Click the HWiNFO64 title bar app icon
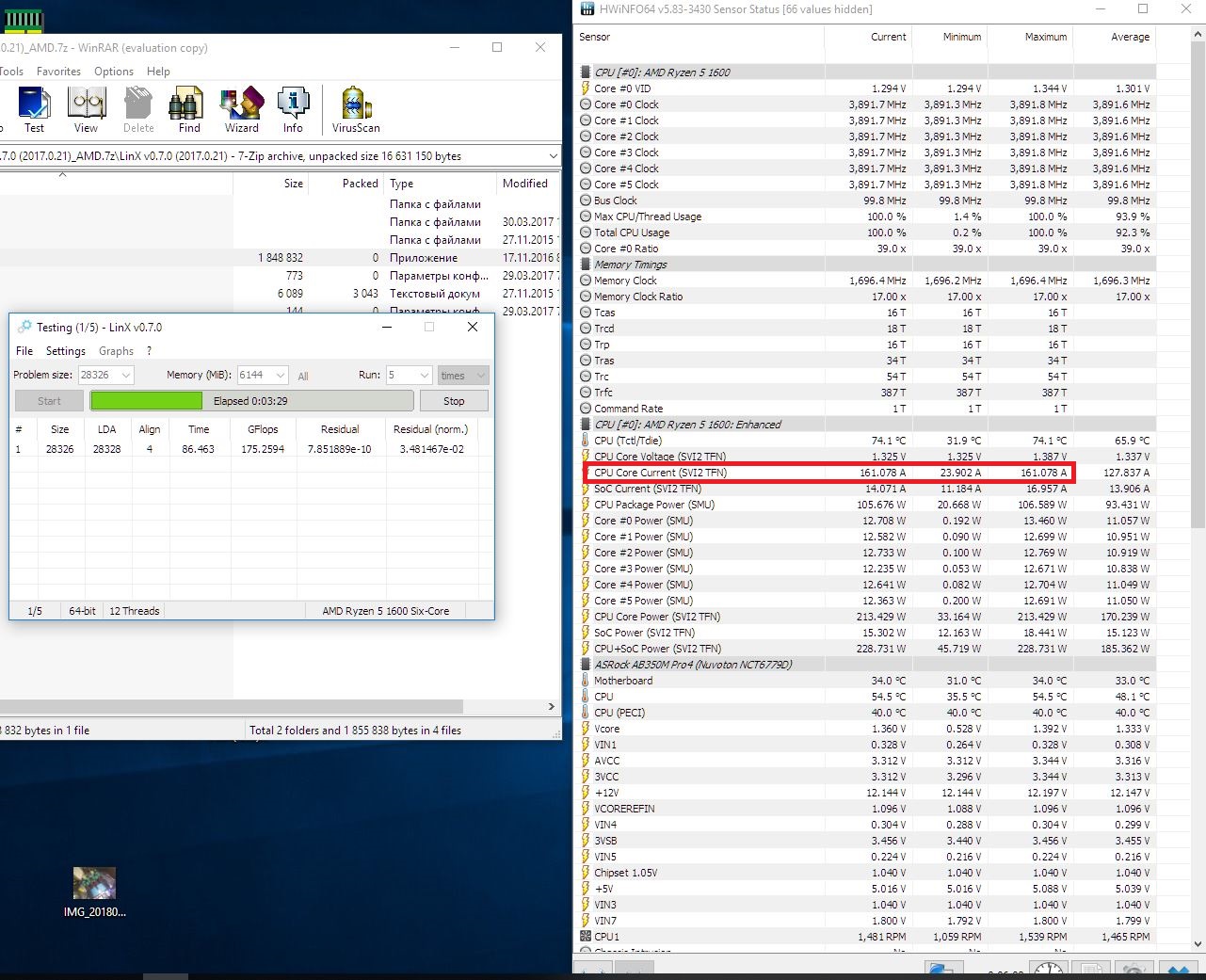The height and width of the screenshot is (980, 1206). (x=587, y=9)
